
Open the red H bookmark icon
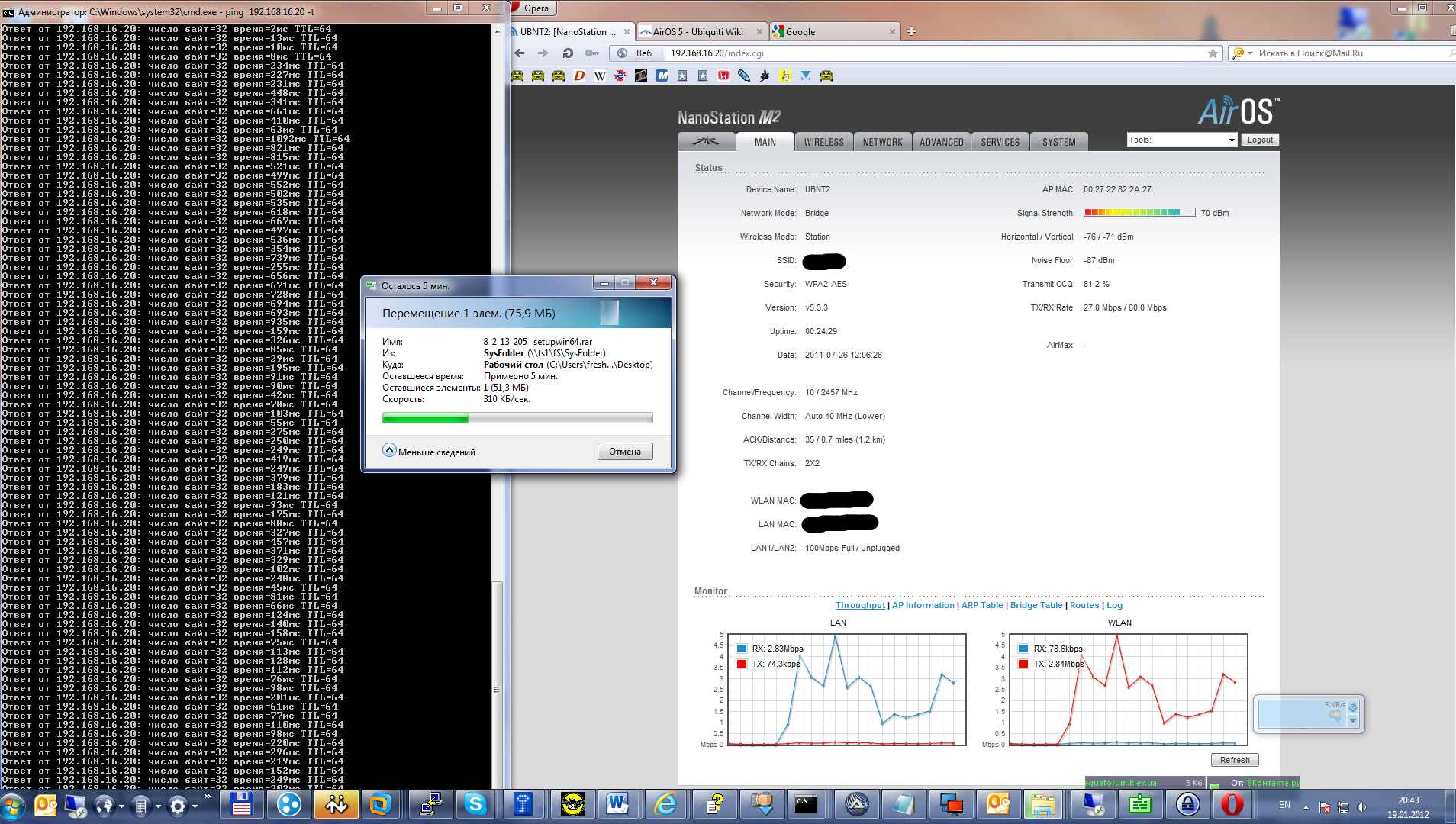point(723,76)
